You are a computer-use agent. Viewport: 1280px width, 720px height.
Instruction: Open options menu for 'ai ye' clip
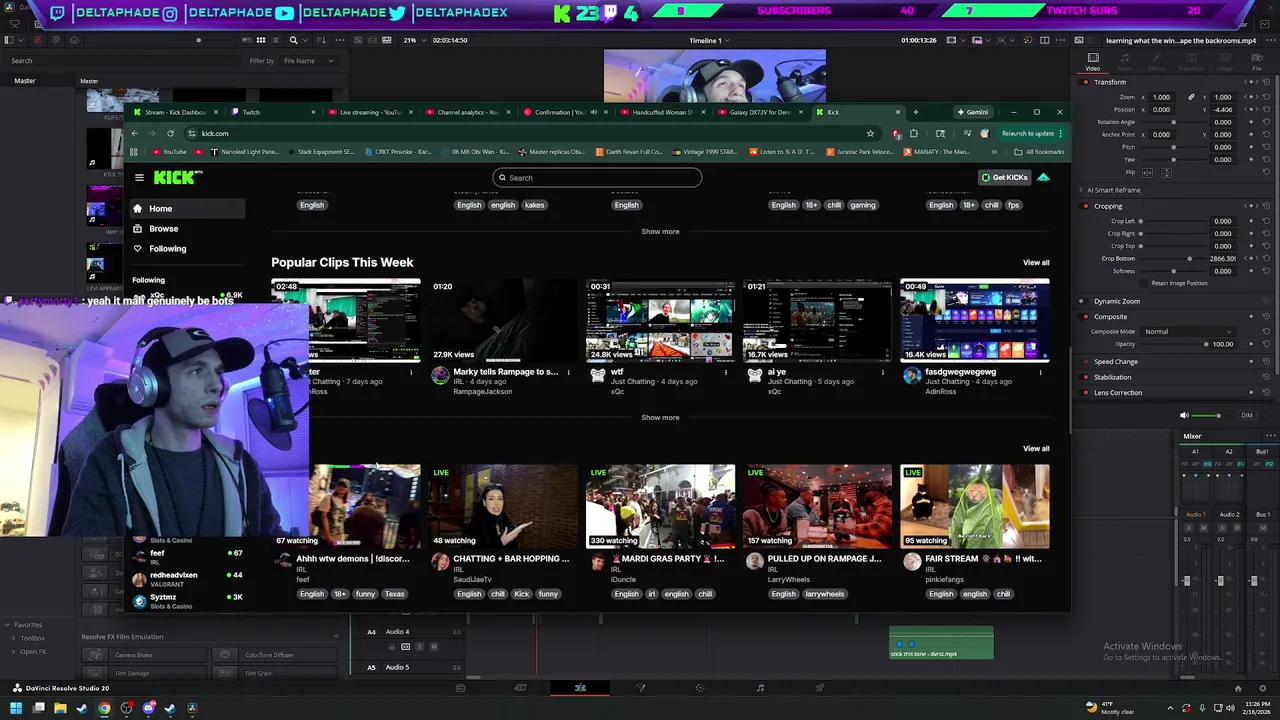883,372
